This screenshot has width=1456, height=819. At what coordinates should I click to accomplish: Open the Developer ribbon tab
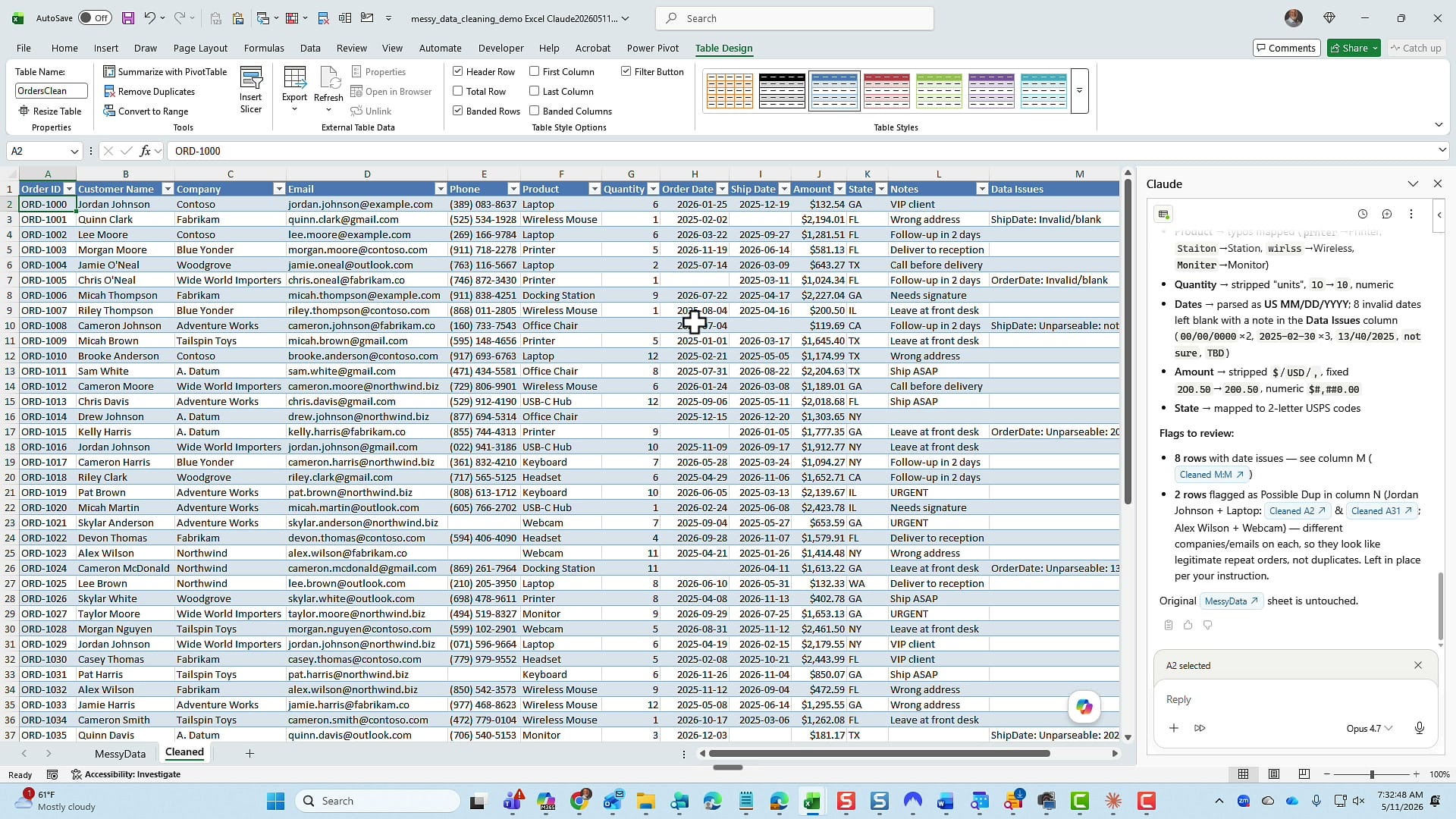pyautogui.click(x=500, y=48)
